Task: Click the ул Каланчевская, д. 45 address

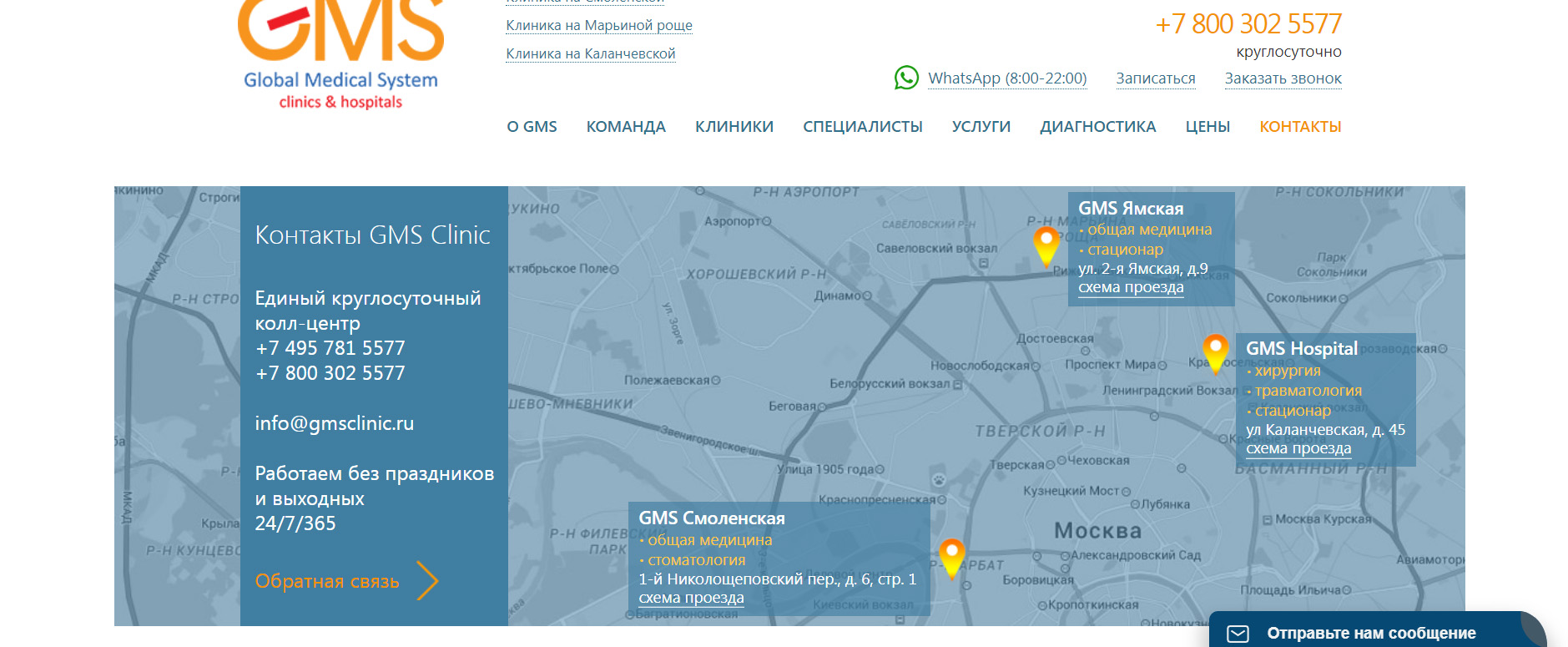Action: [x=1325, y=430]
